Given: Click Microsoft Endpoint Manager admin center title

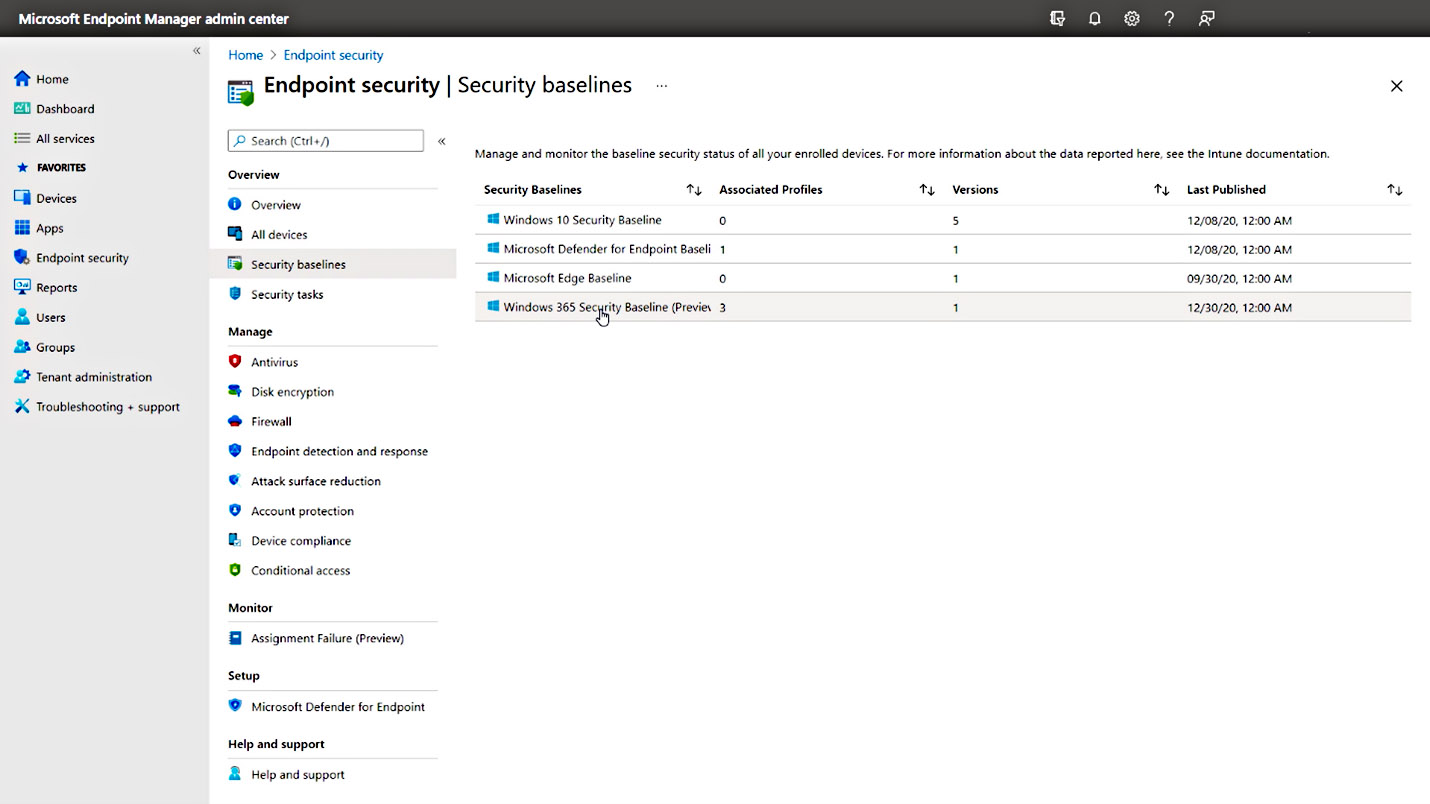Looking at the screenshot, I should [153, 19].
